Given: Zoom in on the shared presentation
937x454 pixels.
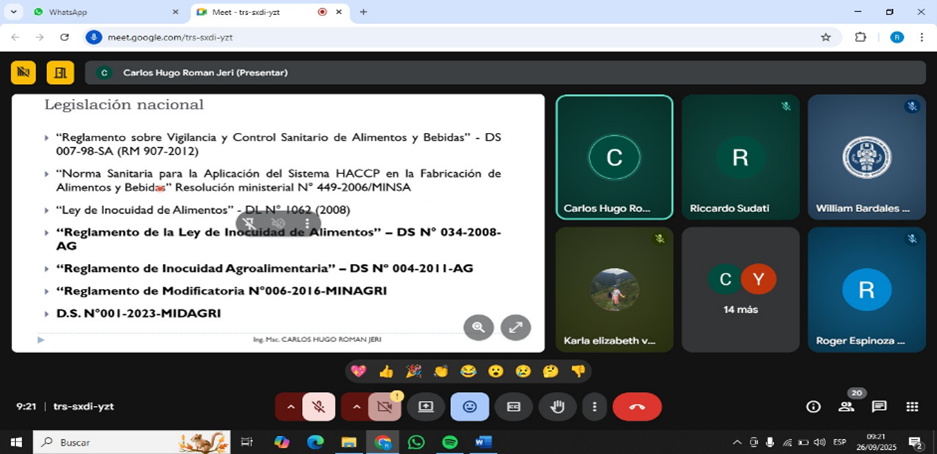Looking at the screenshot, I should click(478, 327).
